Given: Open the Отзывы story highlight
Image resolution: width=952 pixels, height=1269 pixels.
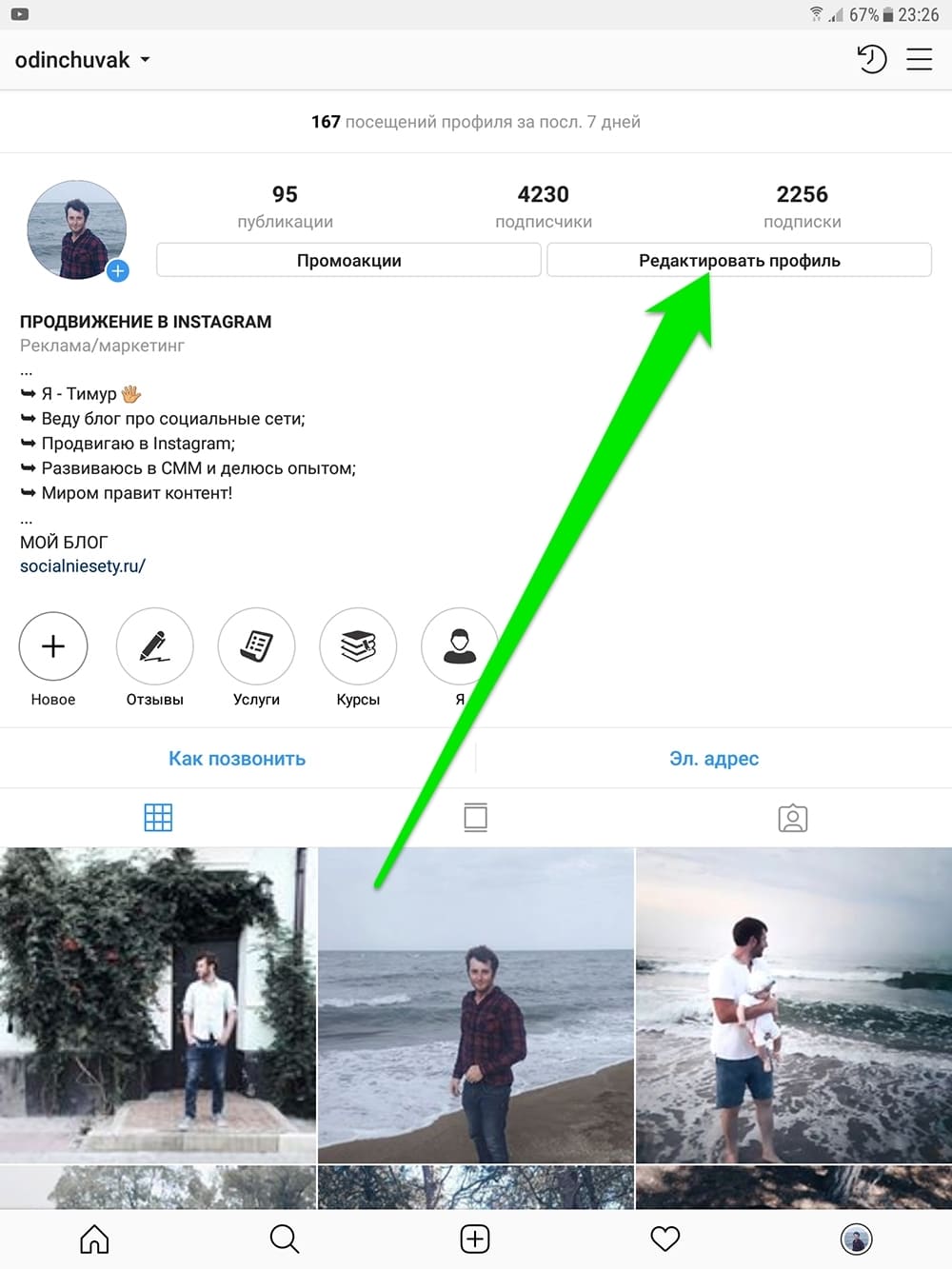Looking at the screenshot, I should [x=154, y=646].
